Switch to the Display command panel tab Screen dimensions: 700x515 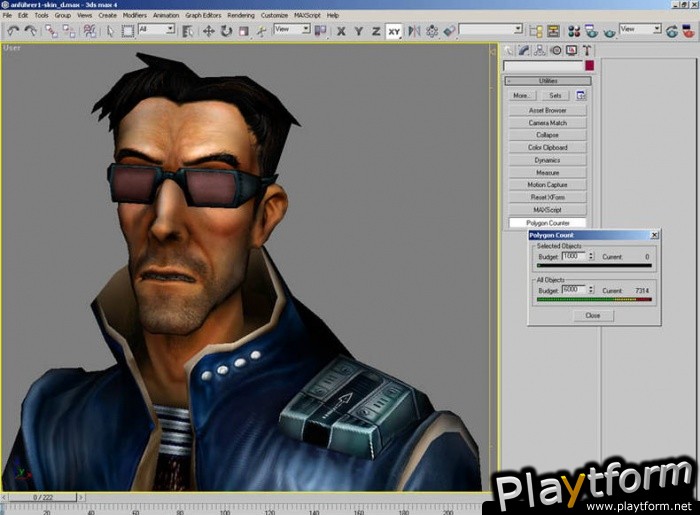click(x=571, y=50)
